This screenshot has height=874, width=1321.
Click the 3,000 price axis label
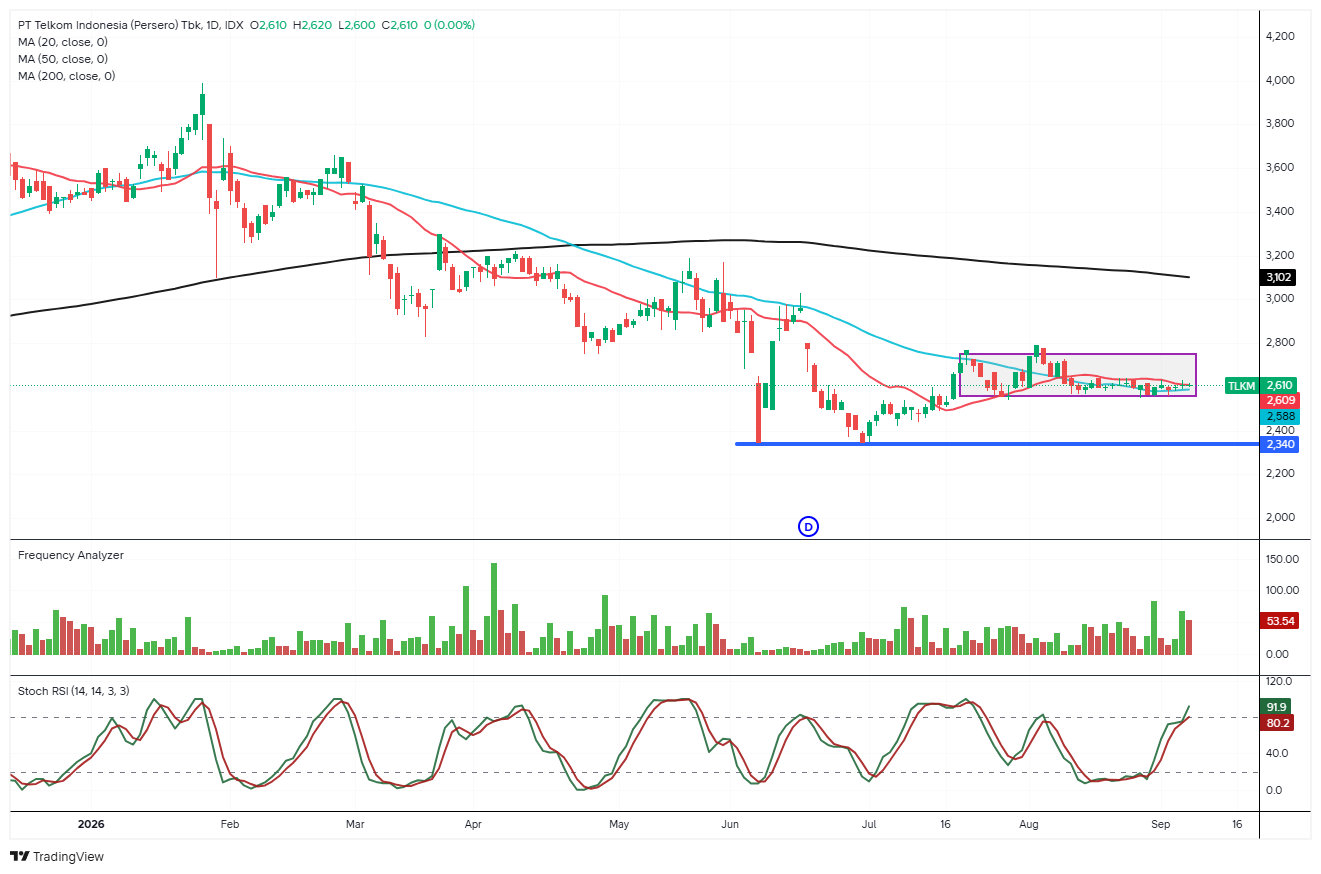pos(1281,298)
